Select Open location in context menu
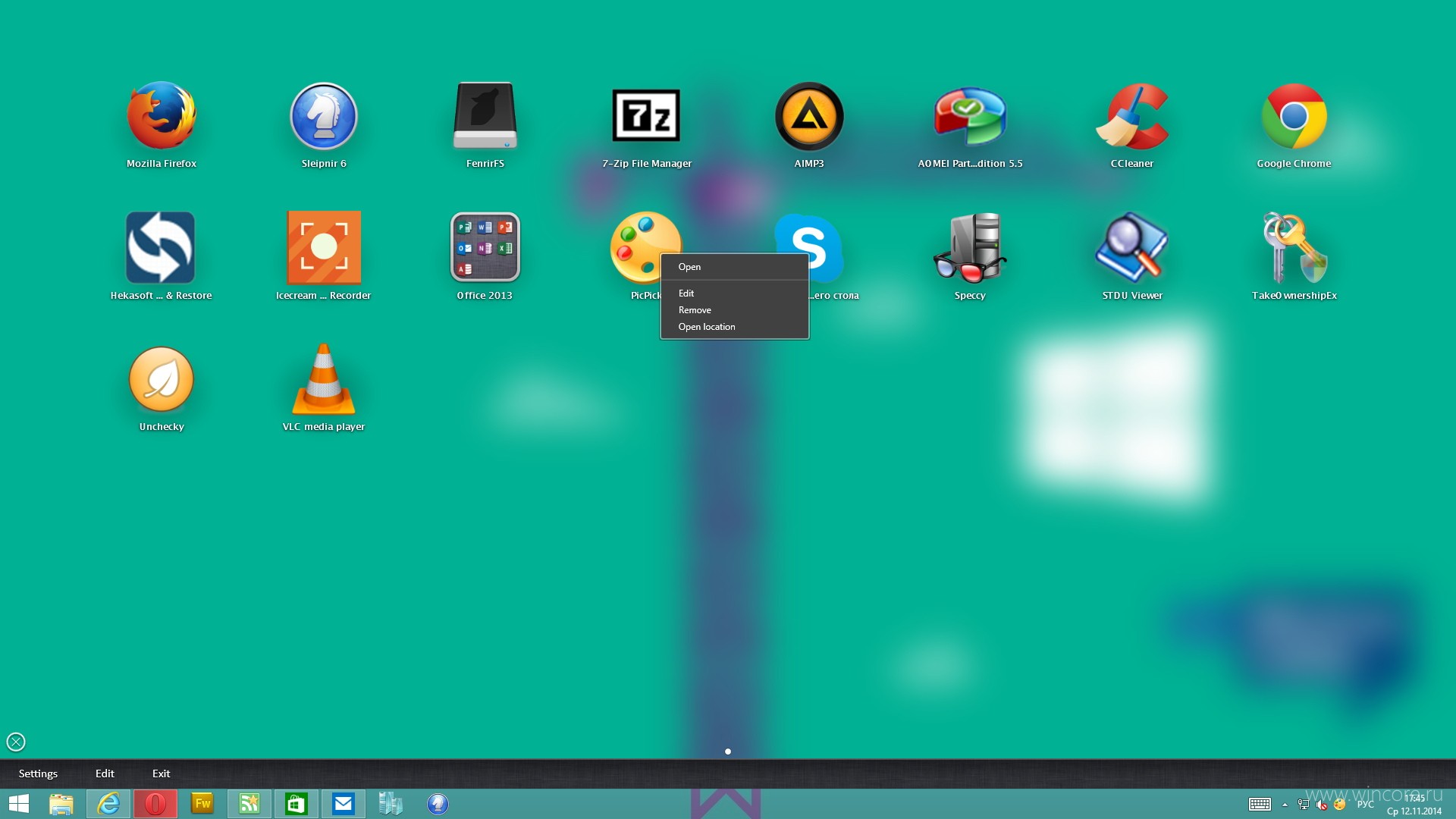Viewport: 1456px width, 819px height. coord(734,327)
